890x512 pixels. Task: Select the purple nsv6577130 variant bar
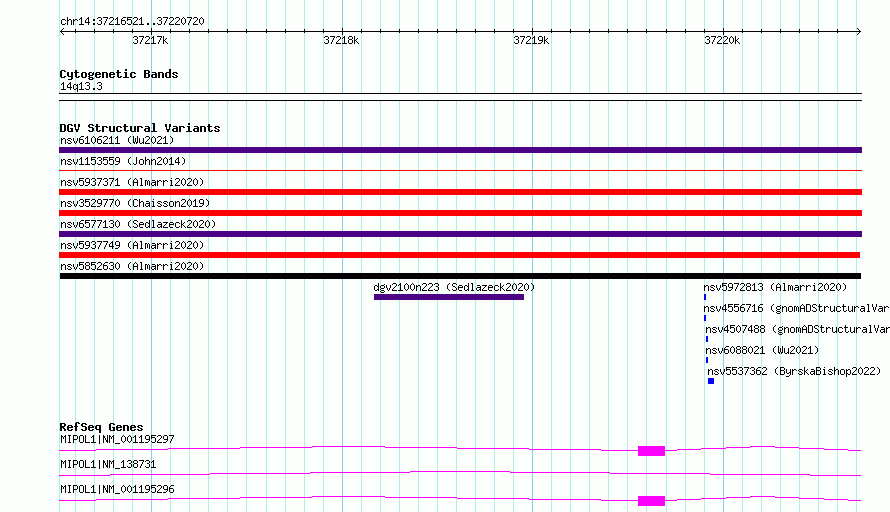(x=460, y=234)
